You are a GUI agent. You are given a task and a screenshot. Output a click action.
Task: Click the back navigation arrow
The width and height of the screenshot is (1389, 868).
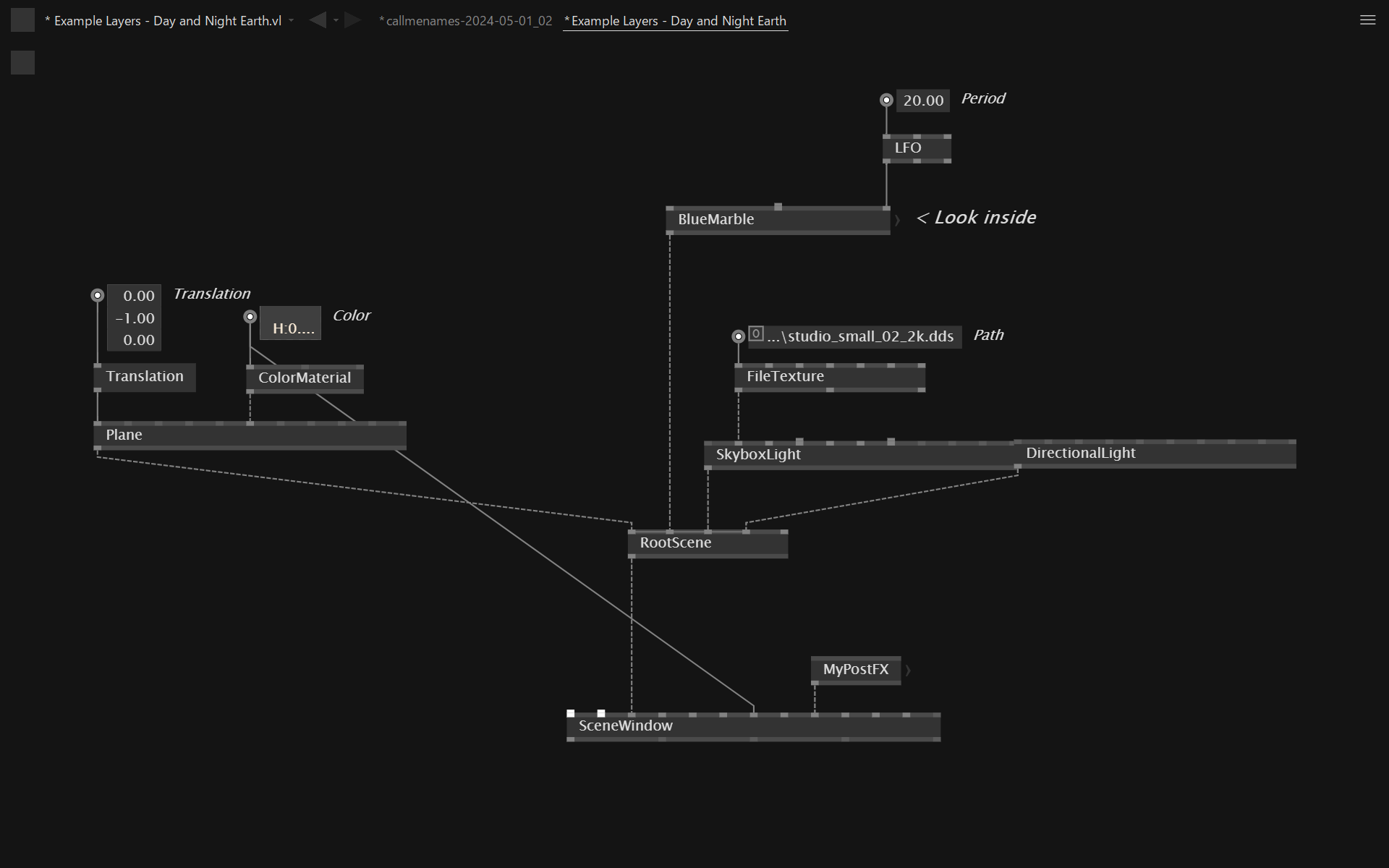pos(318,20)
